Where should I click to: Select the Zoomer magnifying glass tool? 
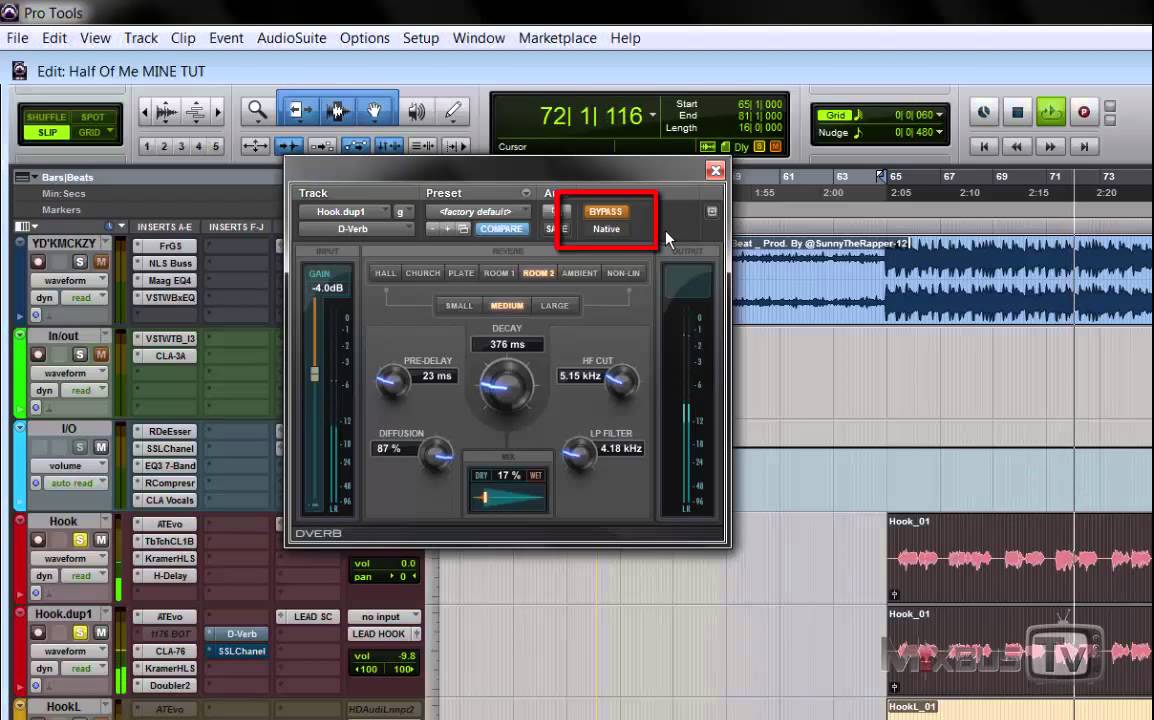click(257, 111)
